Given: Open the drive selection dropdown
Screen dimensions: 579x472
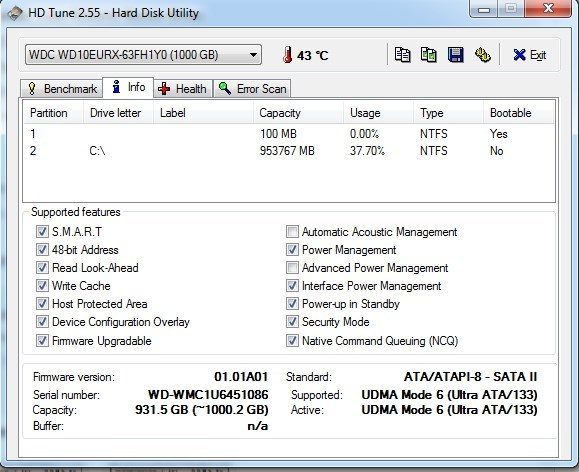Looking at the screenshot, I should tap(143, 55).
